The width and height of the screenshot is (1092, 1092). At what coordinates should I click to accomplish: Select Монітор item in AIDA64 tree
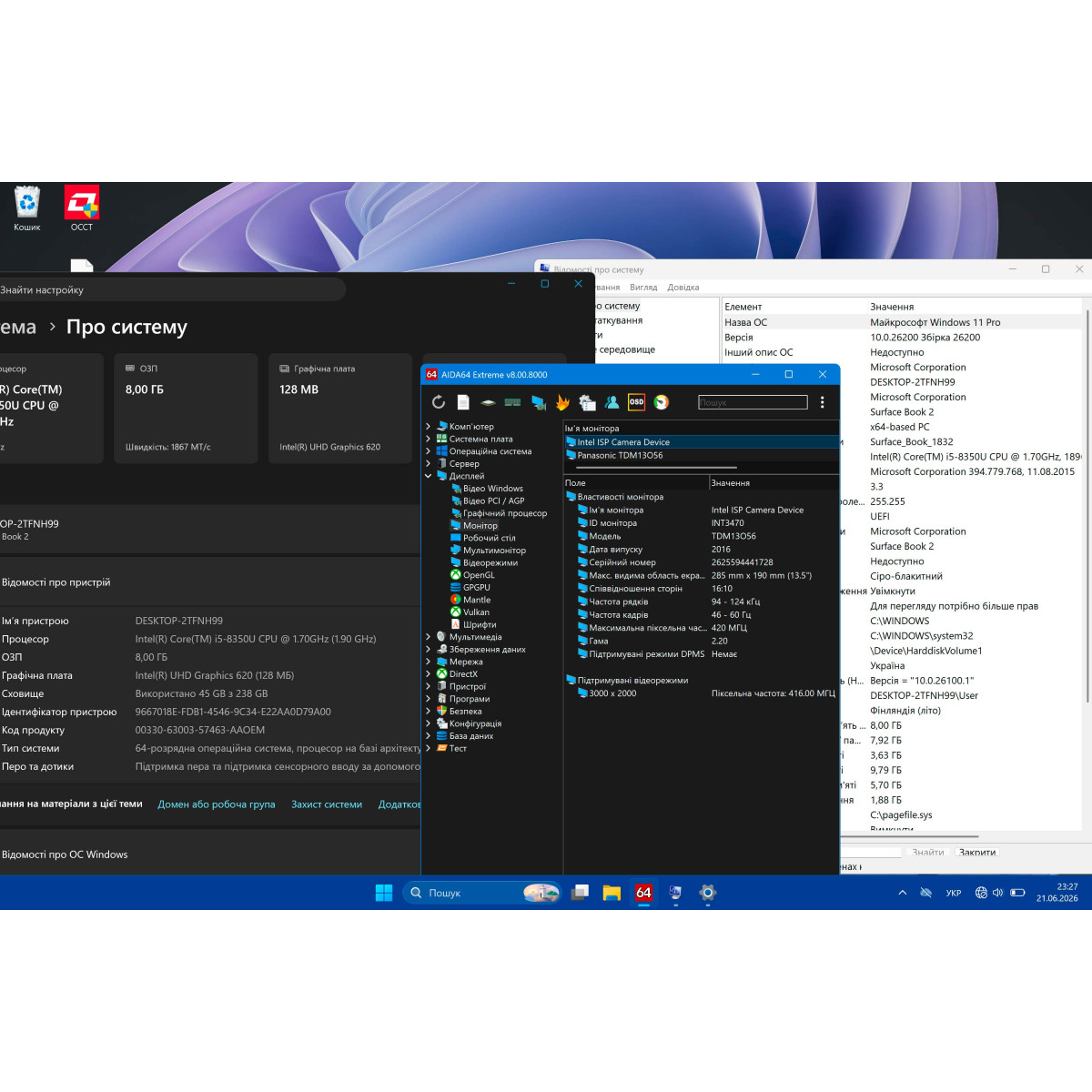coord(474,526)
